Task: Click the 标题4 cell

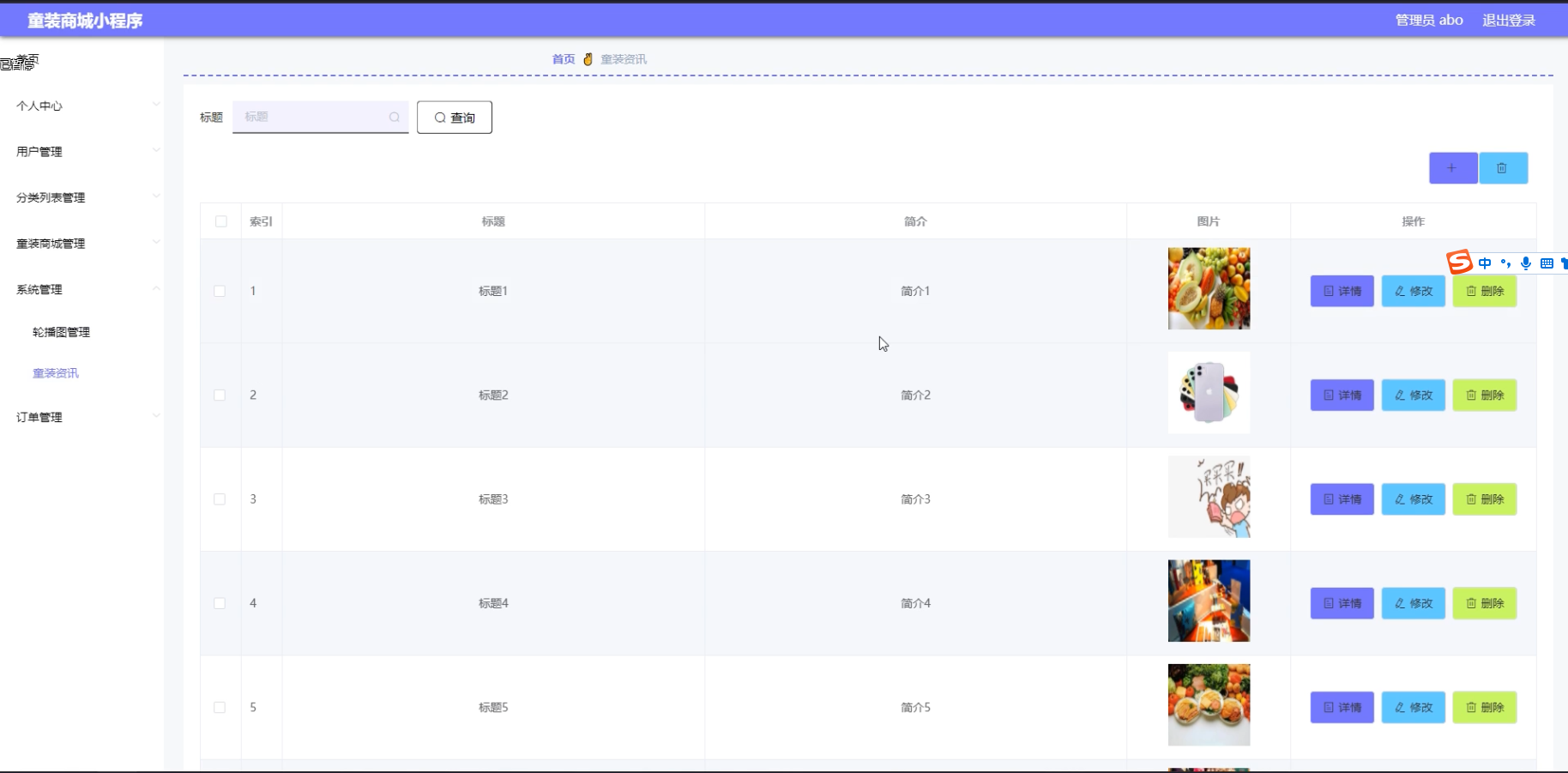Action: (493, 603)
